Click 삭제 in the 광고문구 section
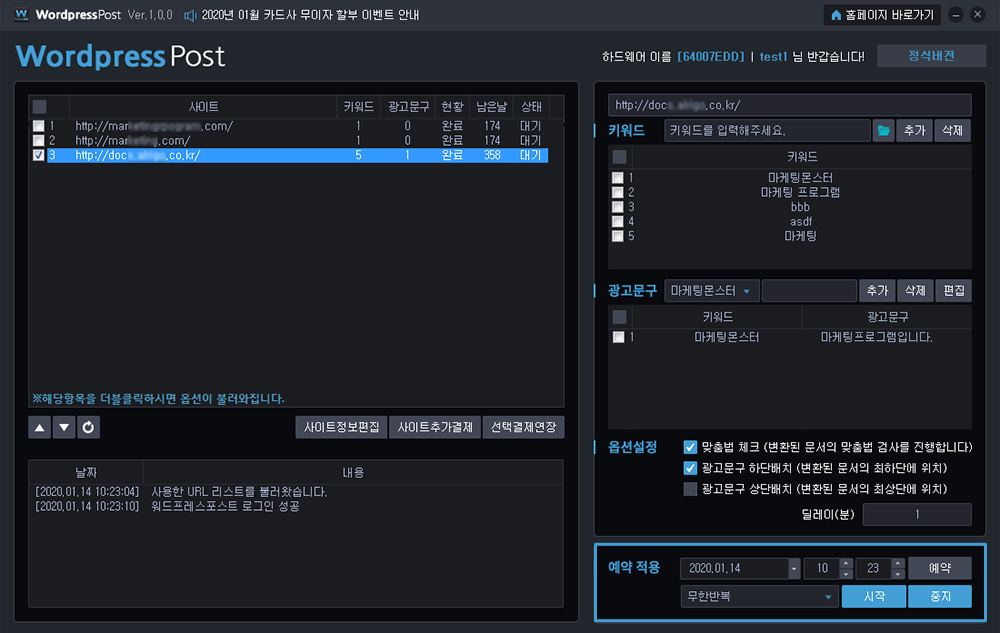 pyautogui.click(x=915, y=291)
